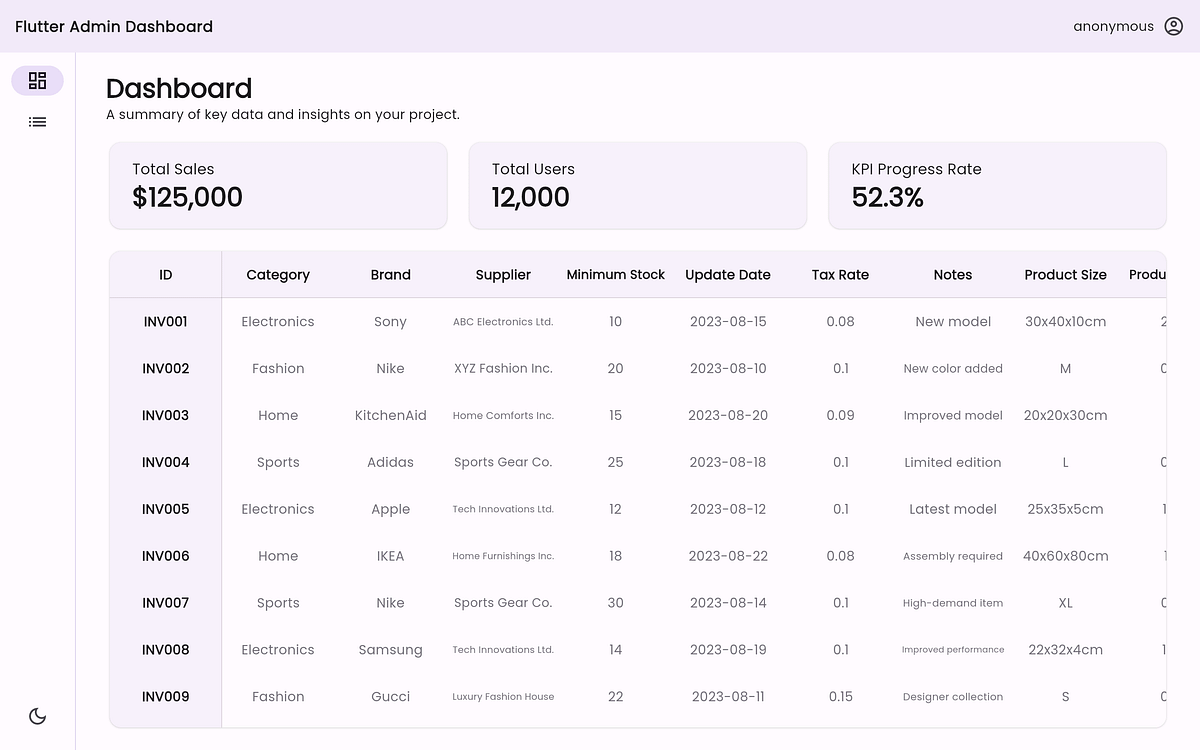Click the IKEA brand cell
The height and width of the screenshot is (750, 1200).
(x=391, y=556)
